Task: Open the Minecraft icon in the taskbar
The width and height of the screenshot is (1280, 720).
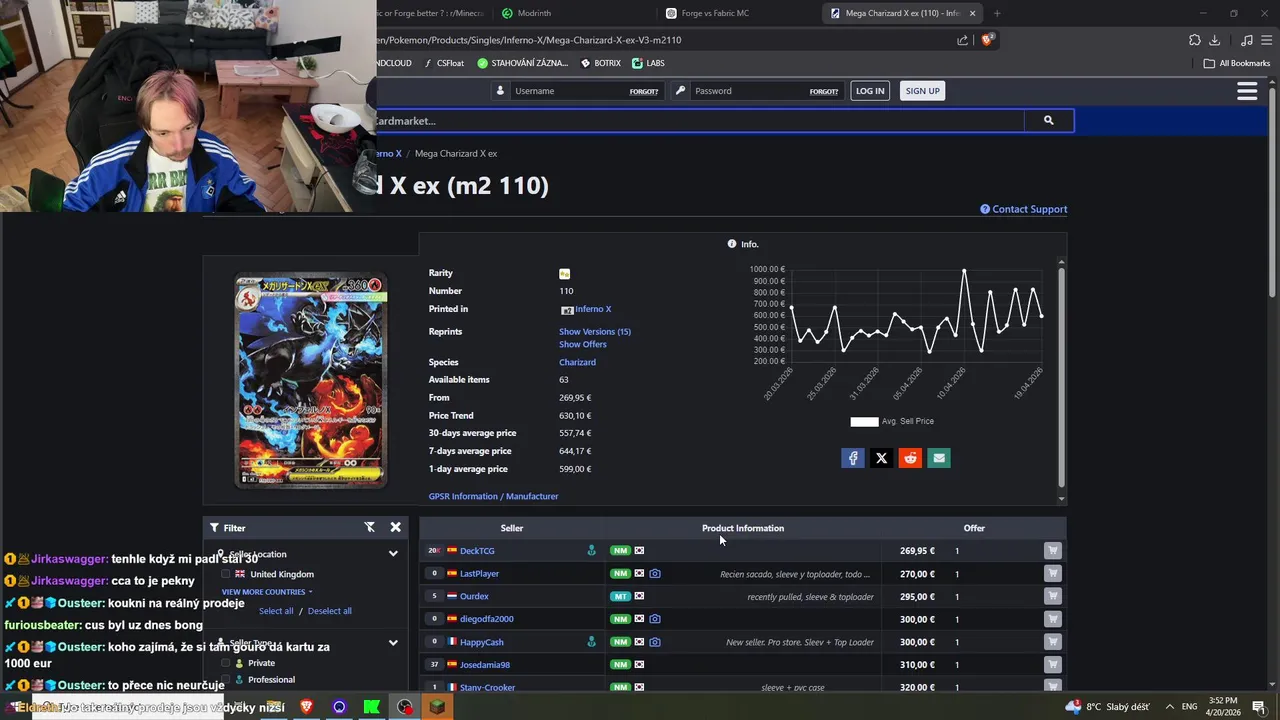Action: (437, 707)
